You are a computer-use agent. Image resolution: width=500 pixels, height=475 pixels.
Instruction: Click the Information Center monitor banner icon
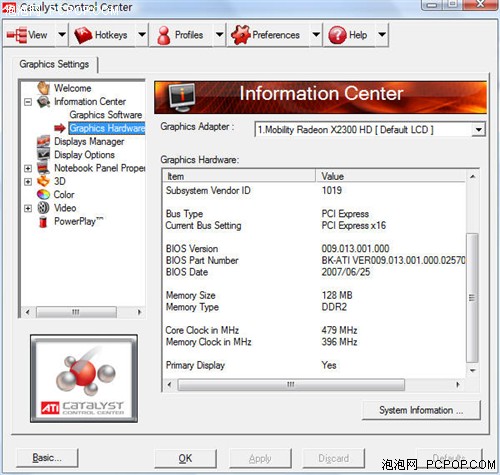(x=182, y=97)
